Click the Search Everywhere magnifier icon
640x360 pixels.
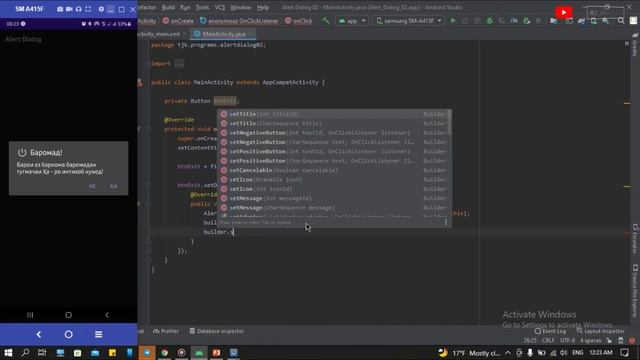click(x=621, y=20)
